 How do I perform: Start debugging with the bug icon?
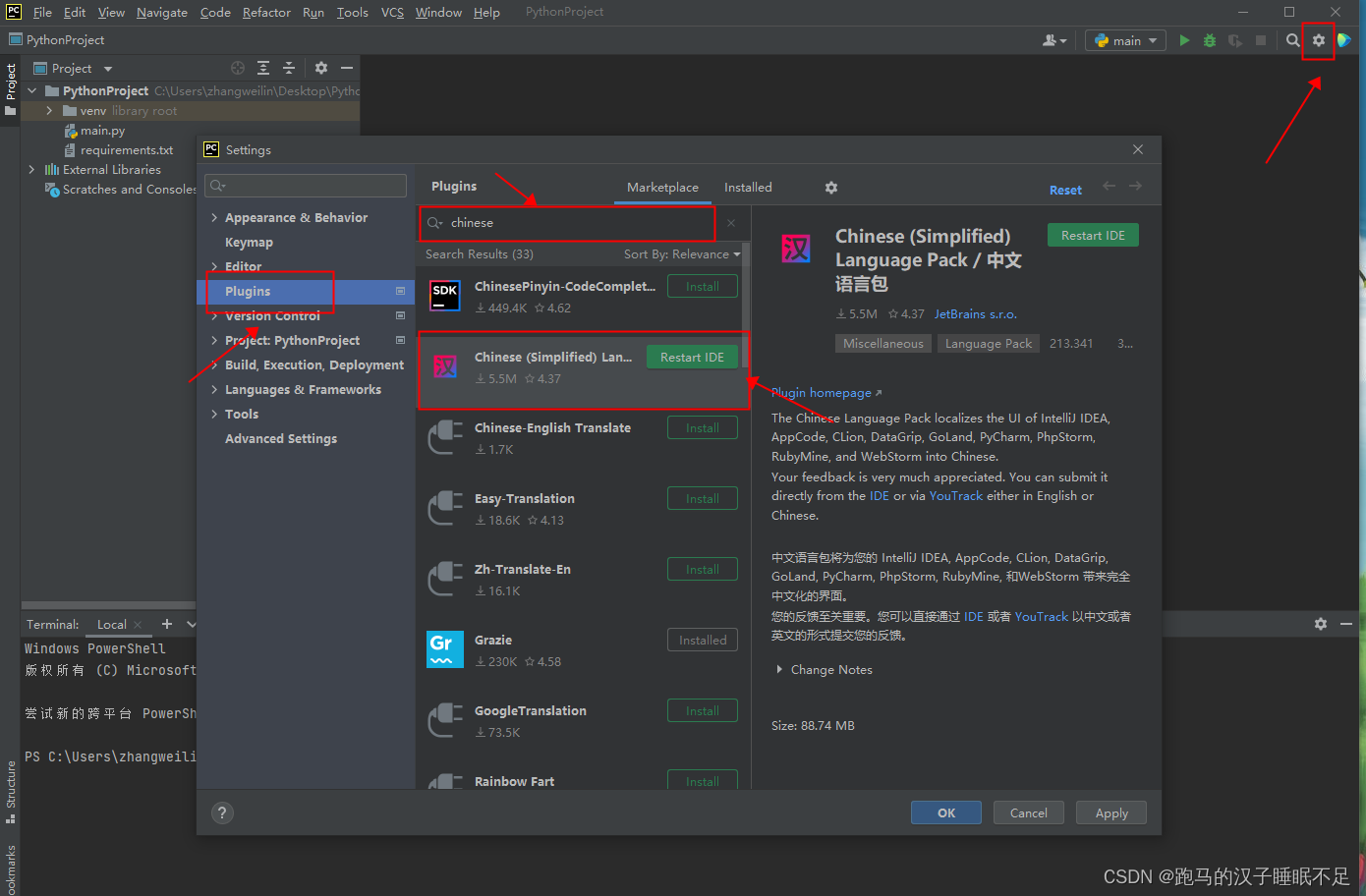1210,40
